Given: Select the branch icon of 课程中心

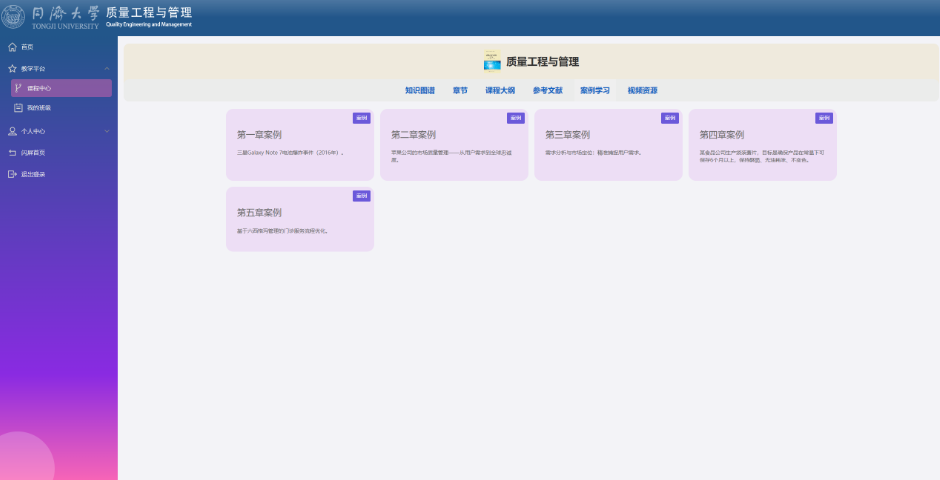Looking at the screenshot, I should pos(18,88).
